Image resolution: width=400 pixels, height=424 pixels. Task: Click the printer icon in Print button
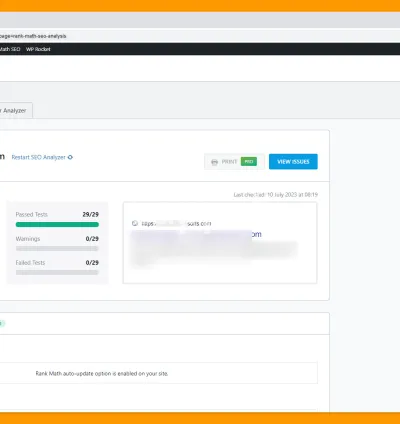click(214, 162)
